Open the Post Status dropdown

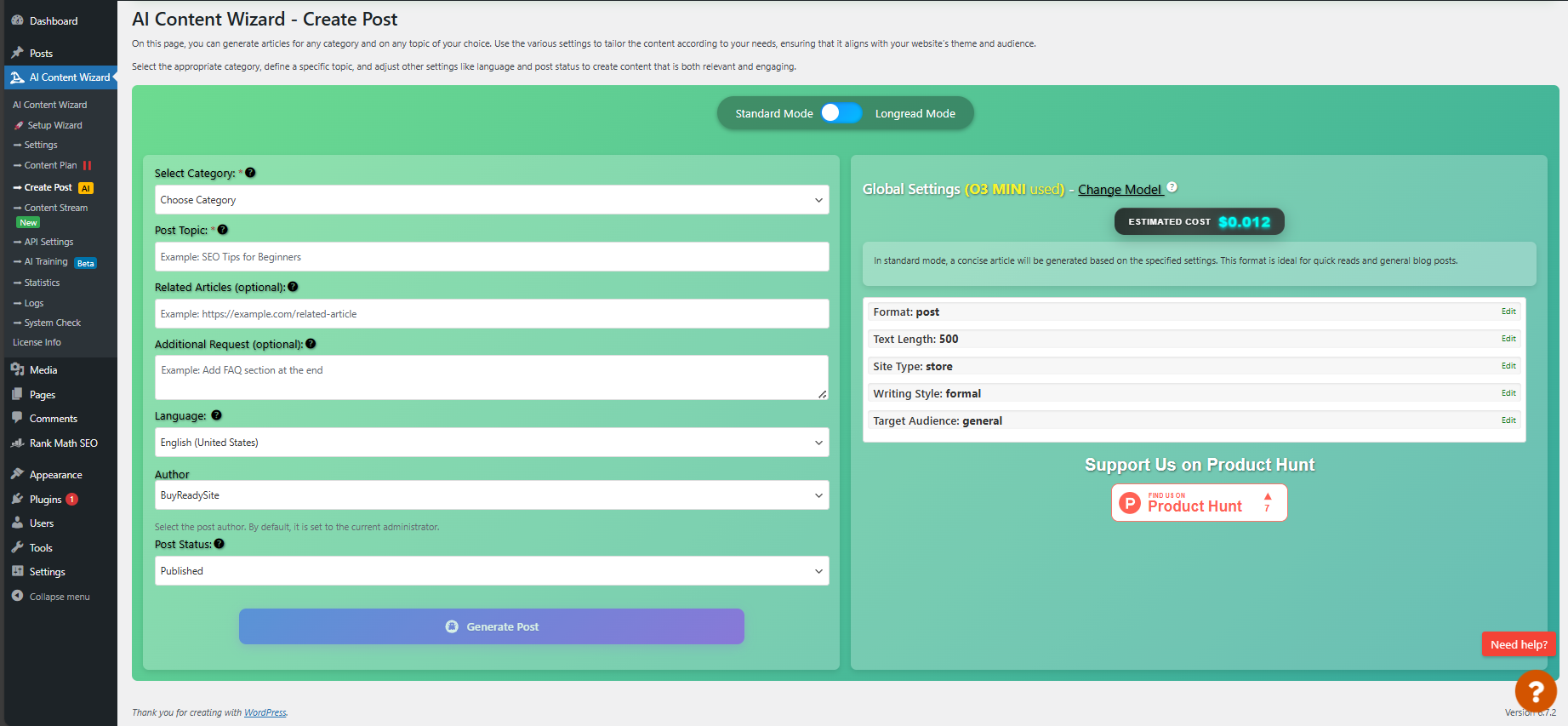pyautogui.click(x=492, y=571)
